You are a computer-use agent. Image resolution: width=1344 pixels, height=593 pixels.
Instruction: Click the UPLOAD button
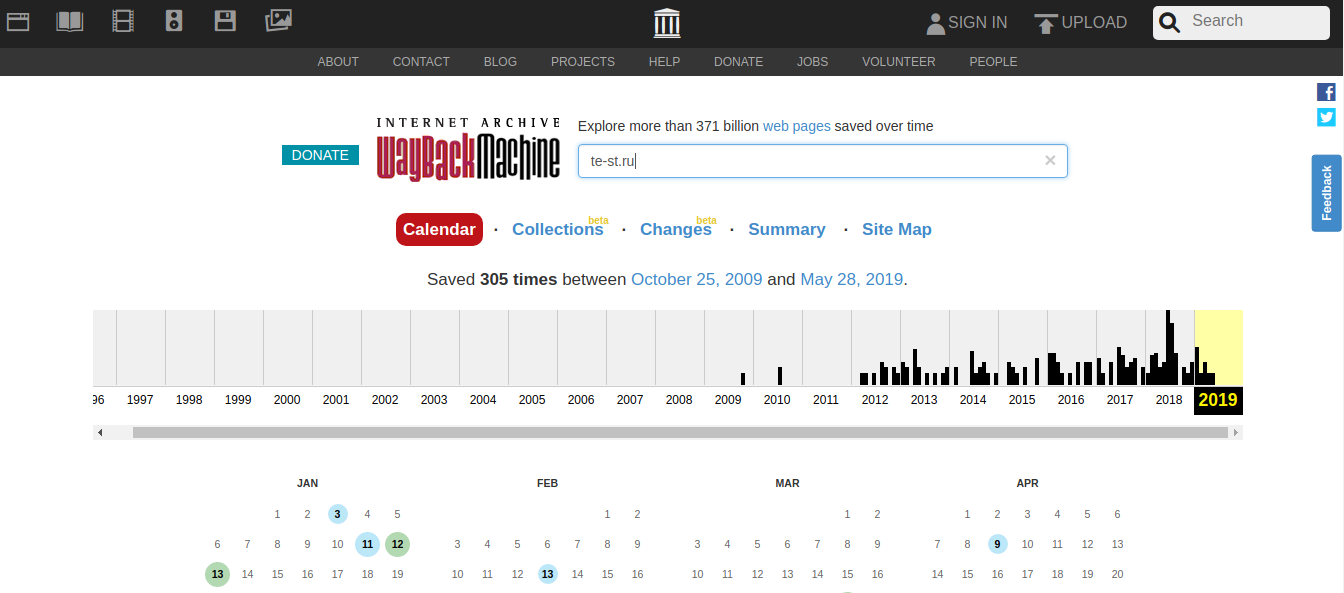tap(1081, 22)
